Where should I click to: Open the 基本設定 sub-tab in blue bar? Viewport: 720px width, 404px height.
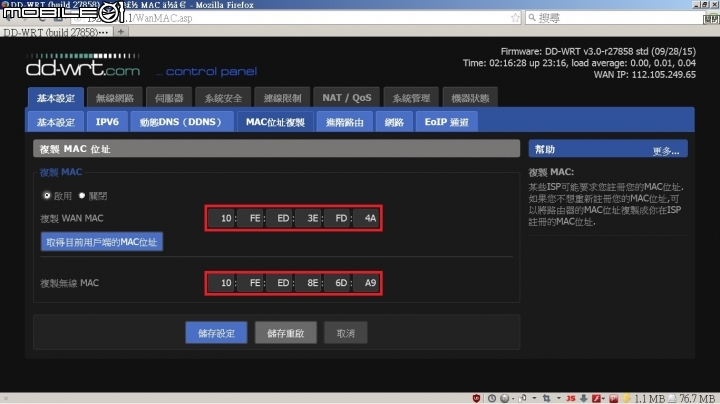[56, 122]
